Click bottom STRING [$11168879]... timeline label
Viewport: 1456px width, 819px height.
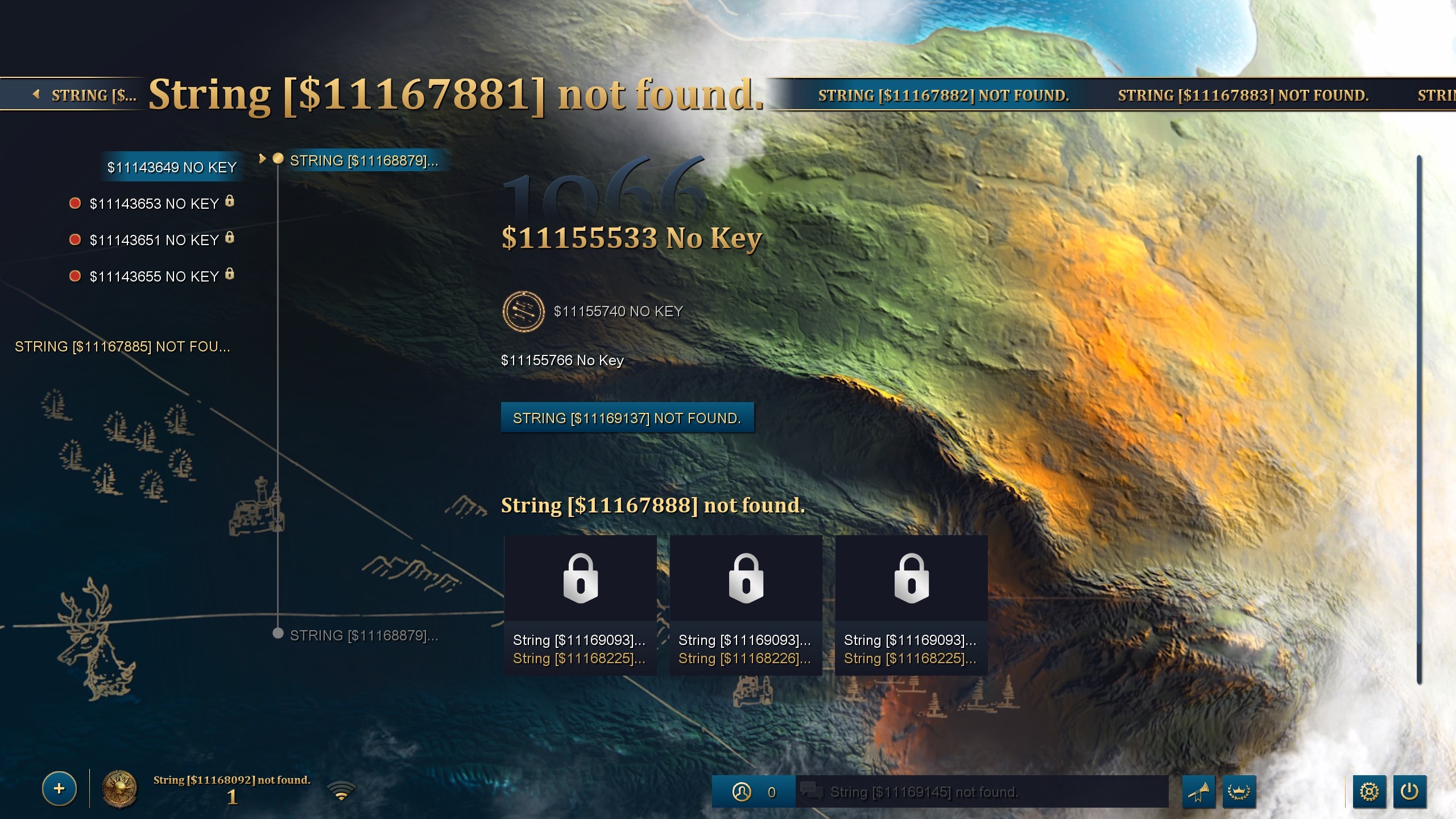click(x=364, y=635)
